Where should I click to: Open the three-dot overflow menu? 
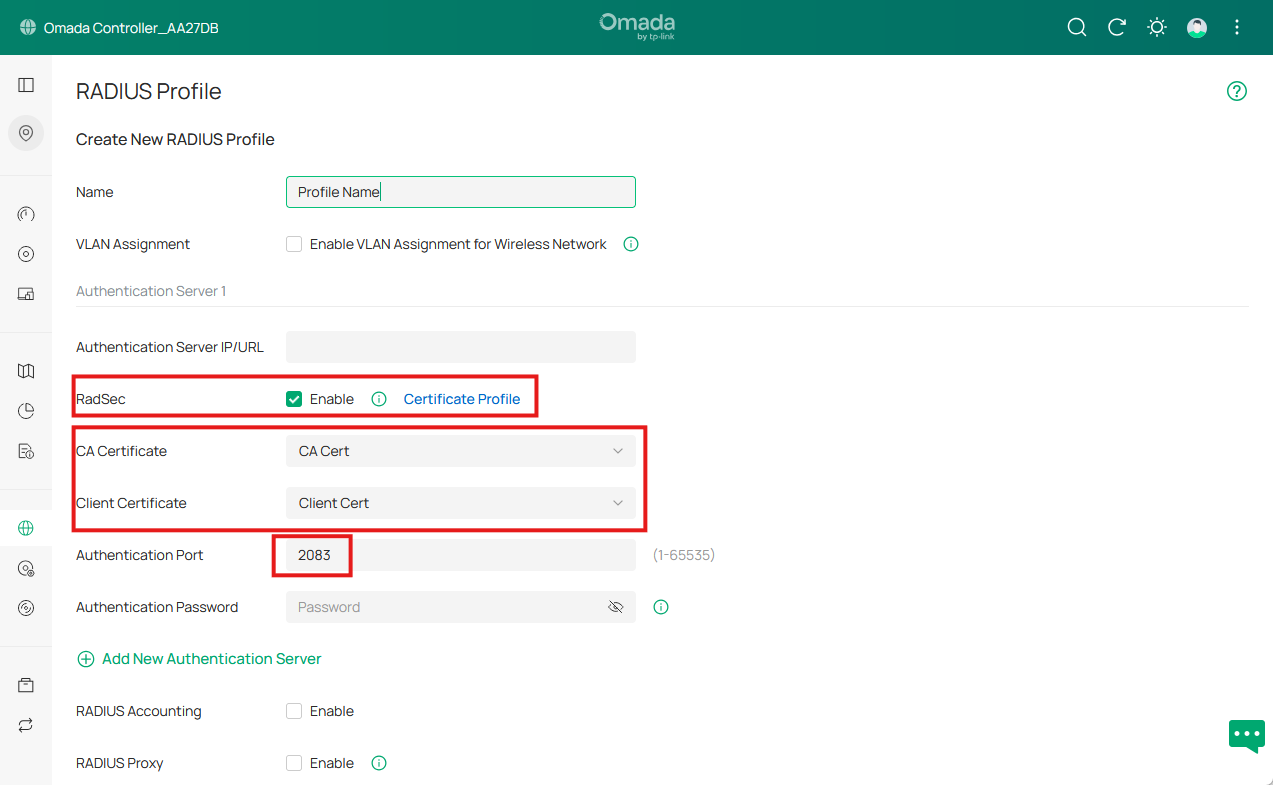pyautogui.click(x=1237, y=27)
